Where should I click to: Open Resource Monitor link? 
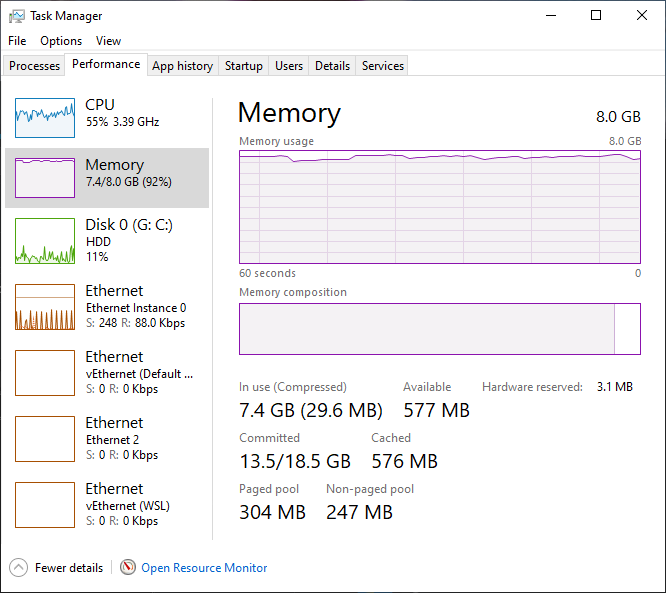pos(204,568)
